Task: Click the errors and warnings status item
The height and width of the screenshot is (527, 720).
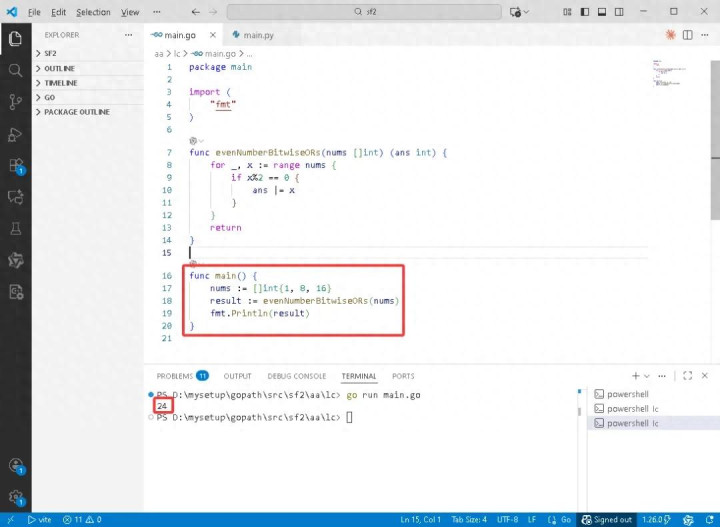Action: [x=82, y=520]
